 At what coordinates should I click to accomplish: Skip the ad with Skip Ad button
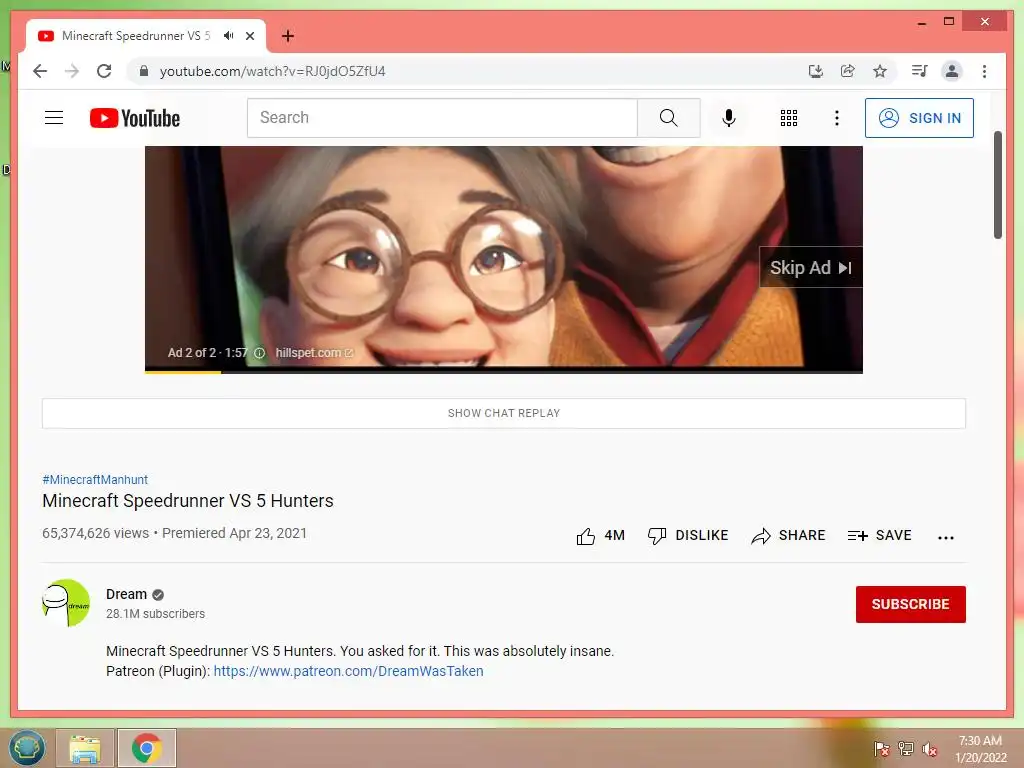tap(810, 267)
